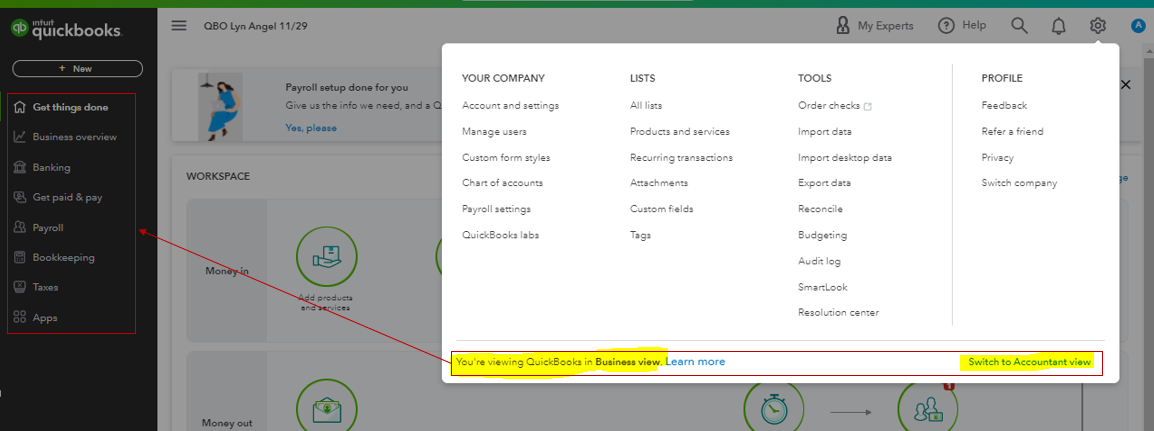Open the notifications bell icon

[x=1058, y=26]
